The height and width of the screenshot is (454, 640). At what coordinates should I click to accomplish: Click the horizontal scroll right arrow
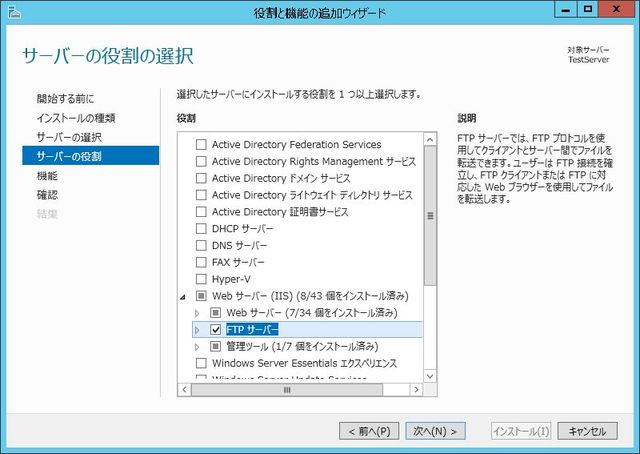click(x=416, y=389)
